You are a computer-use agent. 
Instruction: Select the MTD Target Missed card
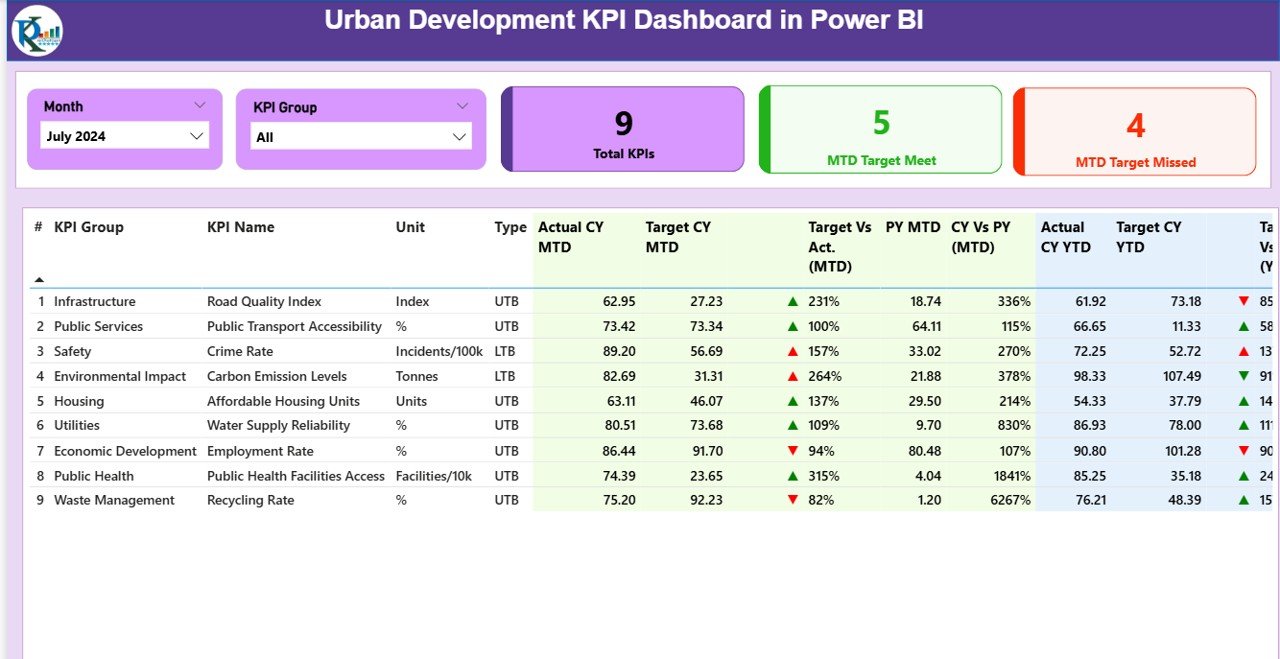point(1135,132)
